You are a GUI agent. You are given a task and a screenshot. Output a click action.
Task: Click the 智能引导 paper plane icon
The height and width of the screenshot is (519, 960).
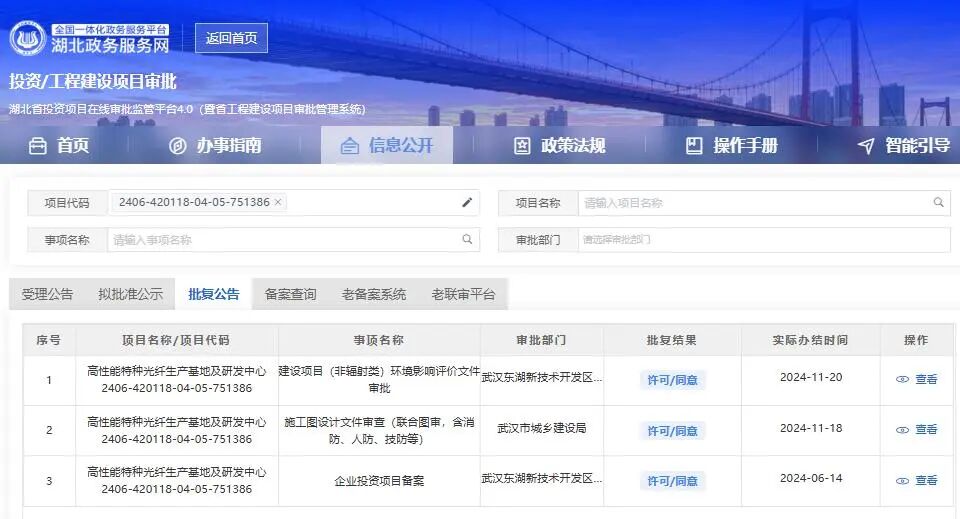pos(866,146)
